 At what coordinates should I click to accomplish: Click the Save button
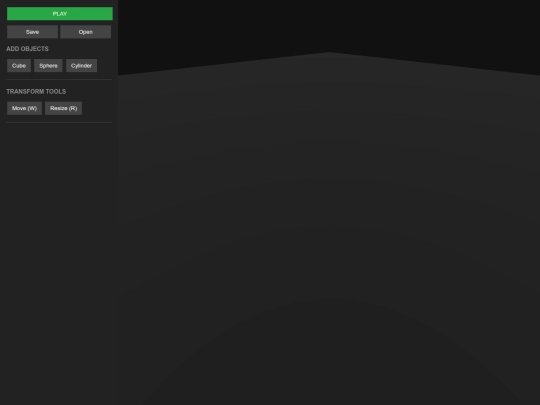pos(32,32)
